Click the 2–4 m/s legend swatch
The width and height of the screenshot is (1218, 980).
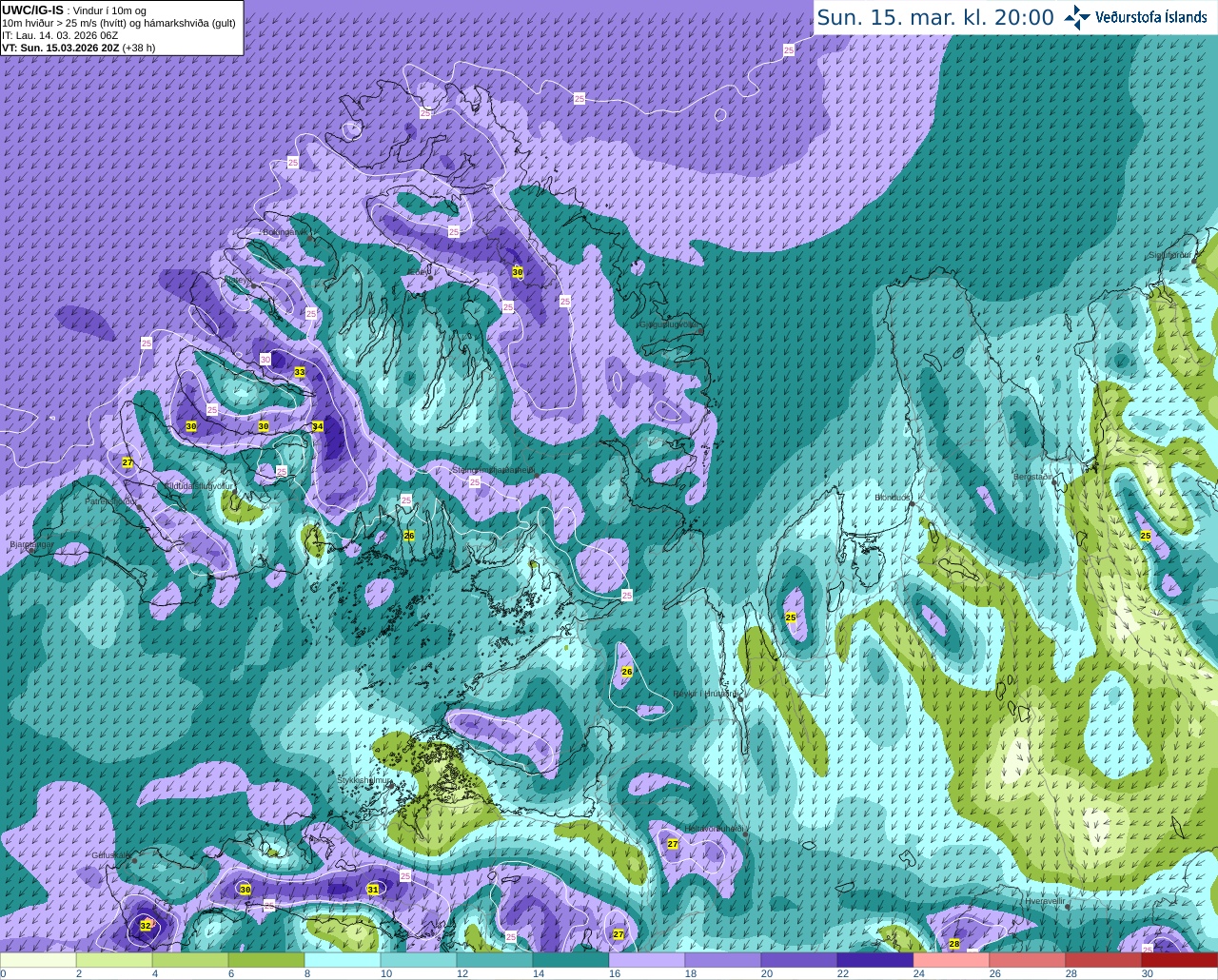[x=114, y=960]
